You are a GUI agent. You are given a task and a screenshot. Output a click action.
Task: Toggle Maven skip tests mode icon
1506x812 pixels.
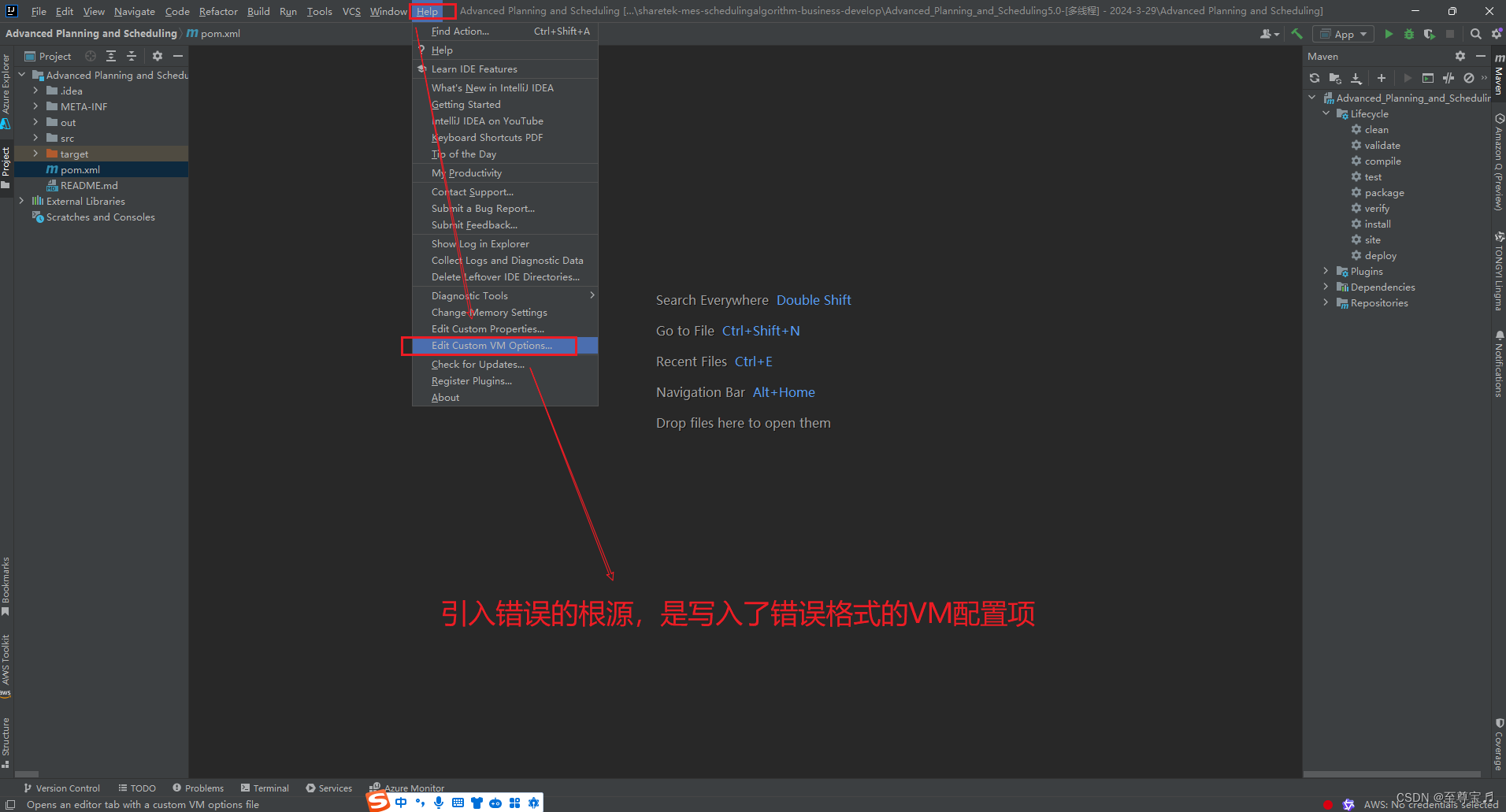(x=1469, y=78)
